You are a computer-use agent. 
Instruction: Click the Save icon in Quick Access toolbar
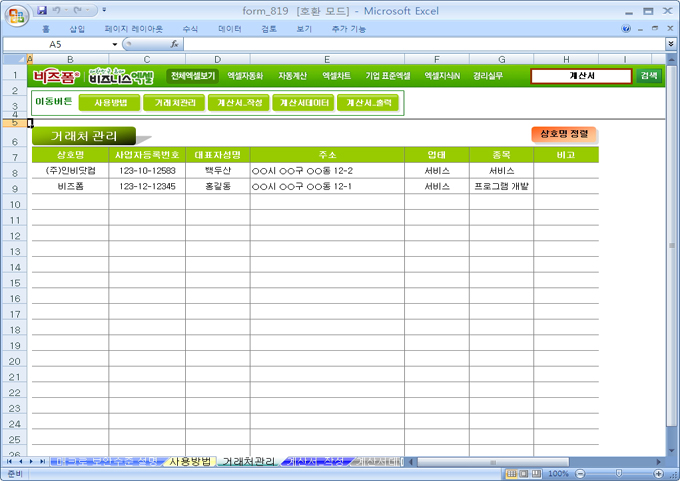[x=43, y=10]
